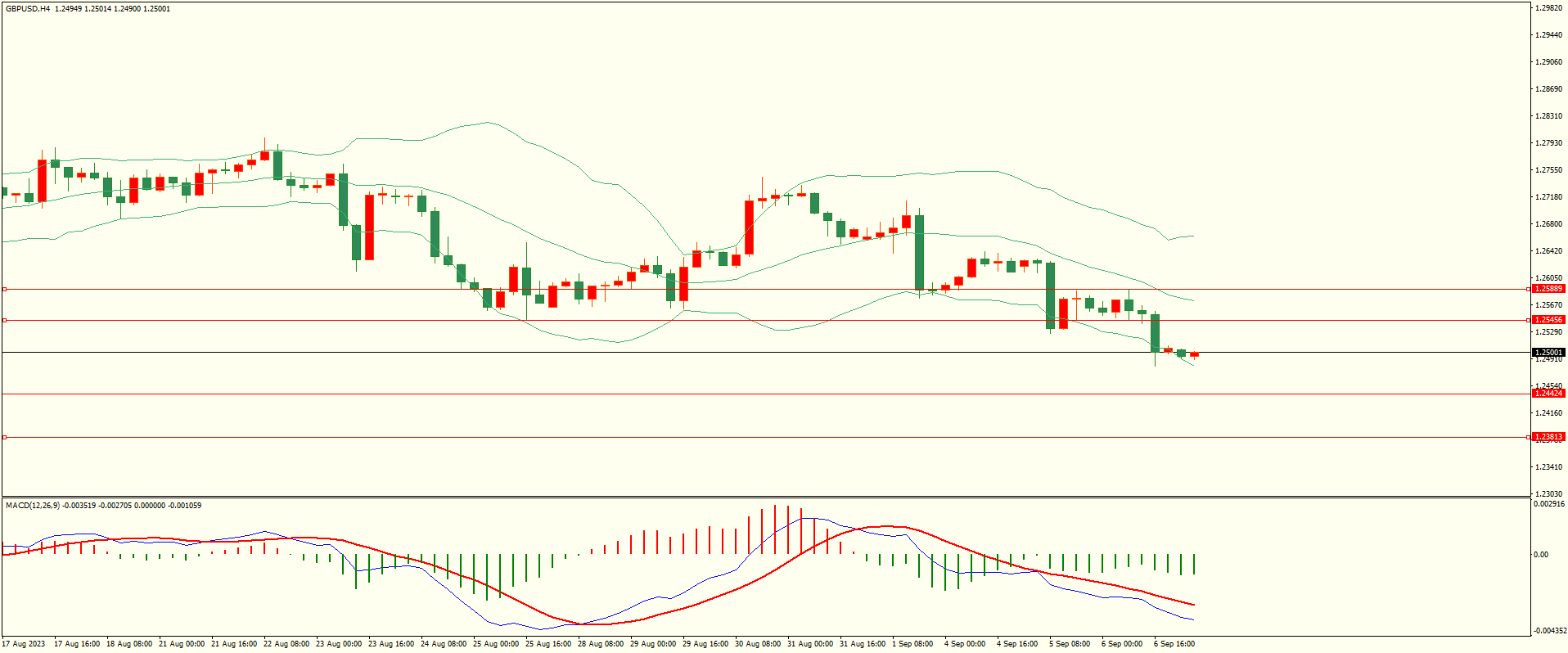Click the 17 Aug 16:00 time label
Image resolution: width=1568 pixels, height=653 pixels.
(x=77, y=643)
